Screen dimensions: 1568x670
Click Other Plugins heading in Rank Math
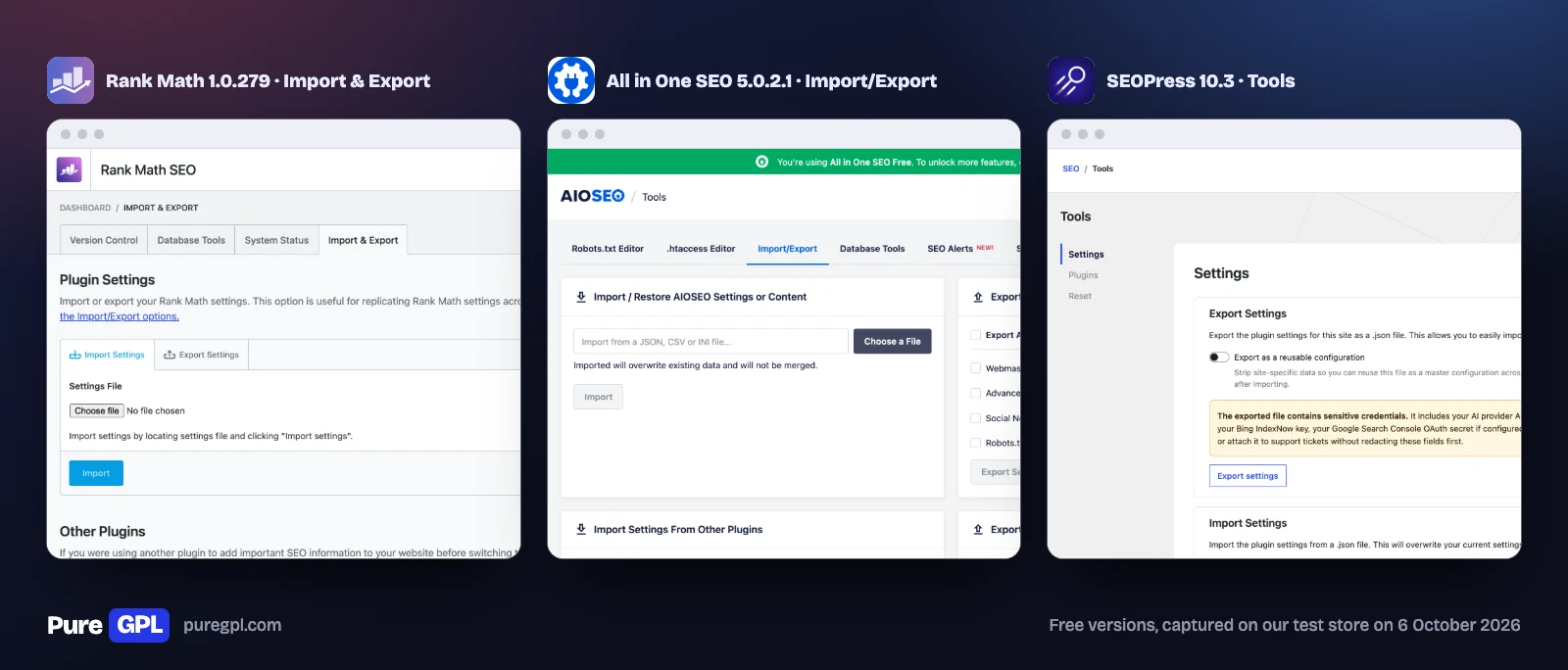(103, 531)
